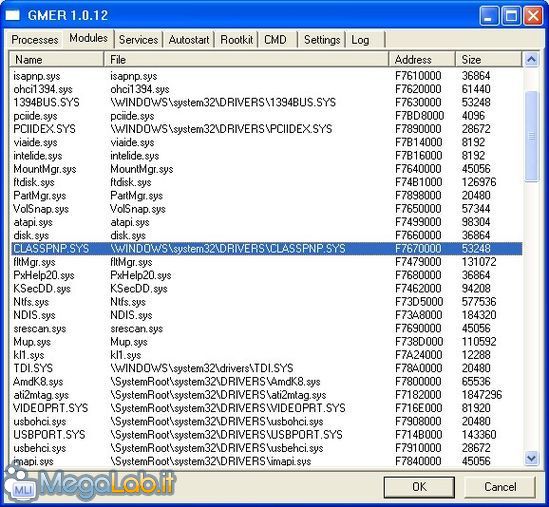Image resolution: width=549 pixels, height=507 pixels.
Task: Switch to the Rootkit tab
Action: [x=236, y=40]
